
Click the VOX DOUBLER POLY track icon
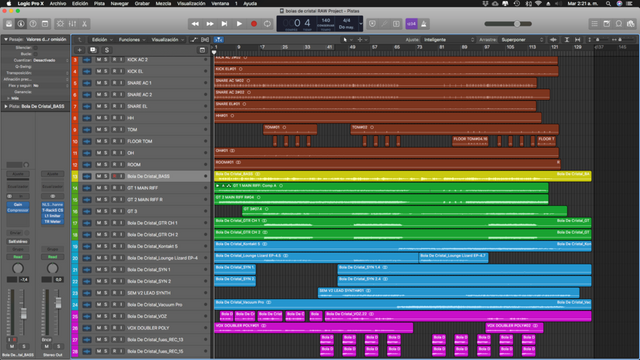[87, 328]
